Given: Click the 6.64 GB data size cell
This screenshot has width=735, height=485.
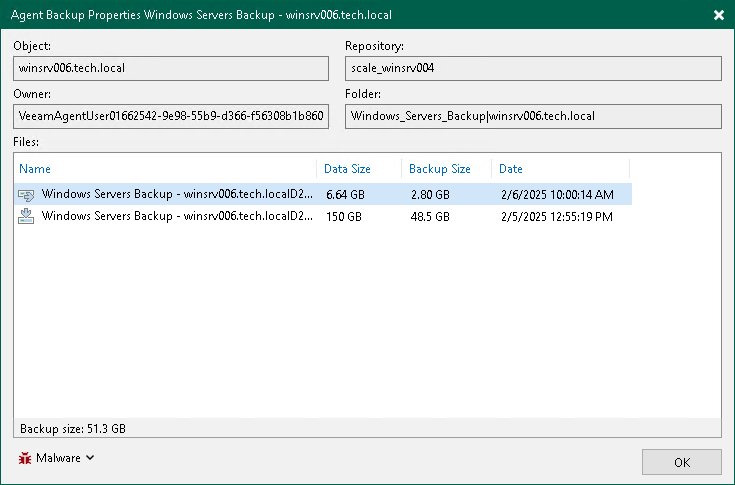Looking at the screenshot, I should [345, 194].
